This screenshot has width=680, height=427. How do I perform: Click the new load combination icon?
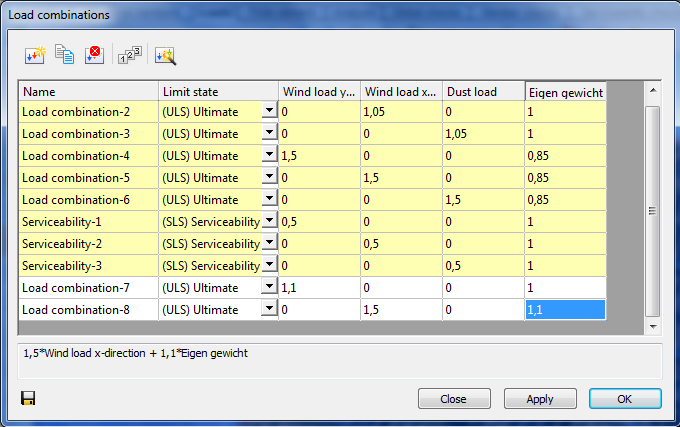(35, 55)
